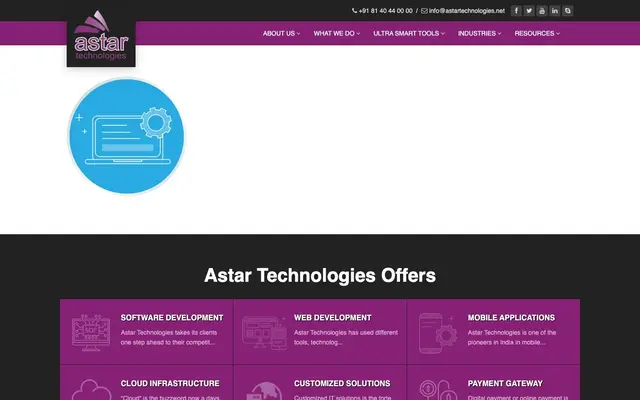Expand the Resources chevron
Viewport: 640px width, 400px height.
pos(558,33)
